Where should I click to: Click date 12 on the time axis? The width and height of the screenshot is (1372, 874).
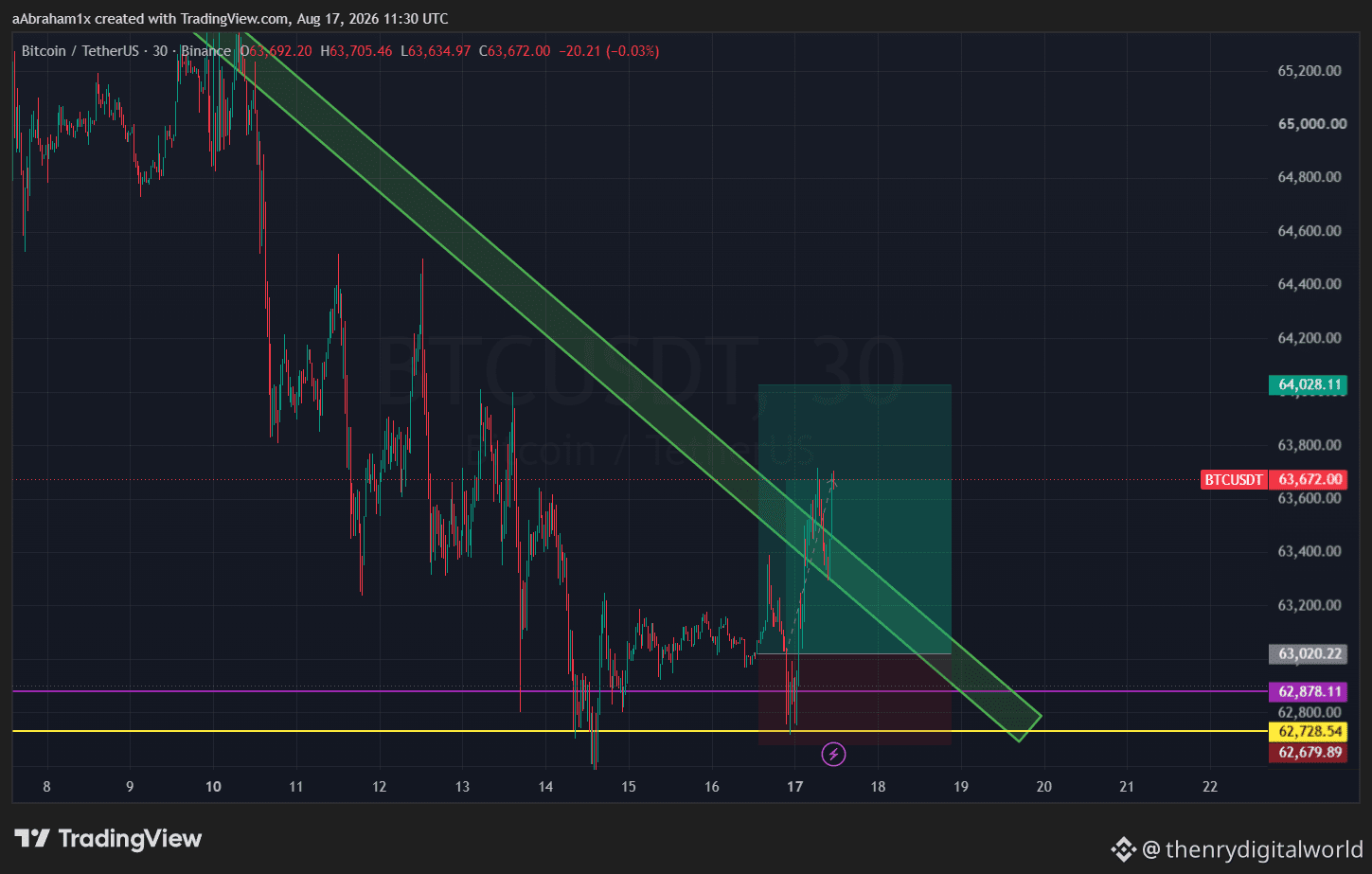coord(380,787)
